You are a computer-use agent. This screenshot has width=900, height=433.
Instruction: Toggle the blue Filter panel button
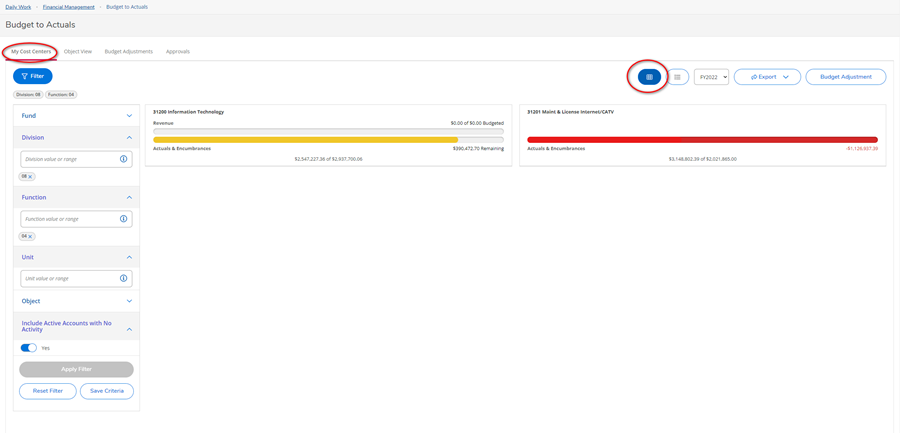[33, 76]
